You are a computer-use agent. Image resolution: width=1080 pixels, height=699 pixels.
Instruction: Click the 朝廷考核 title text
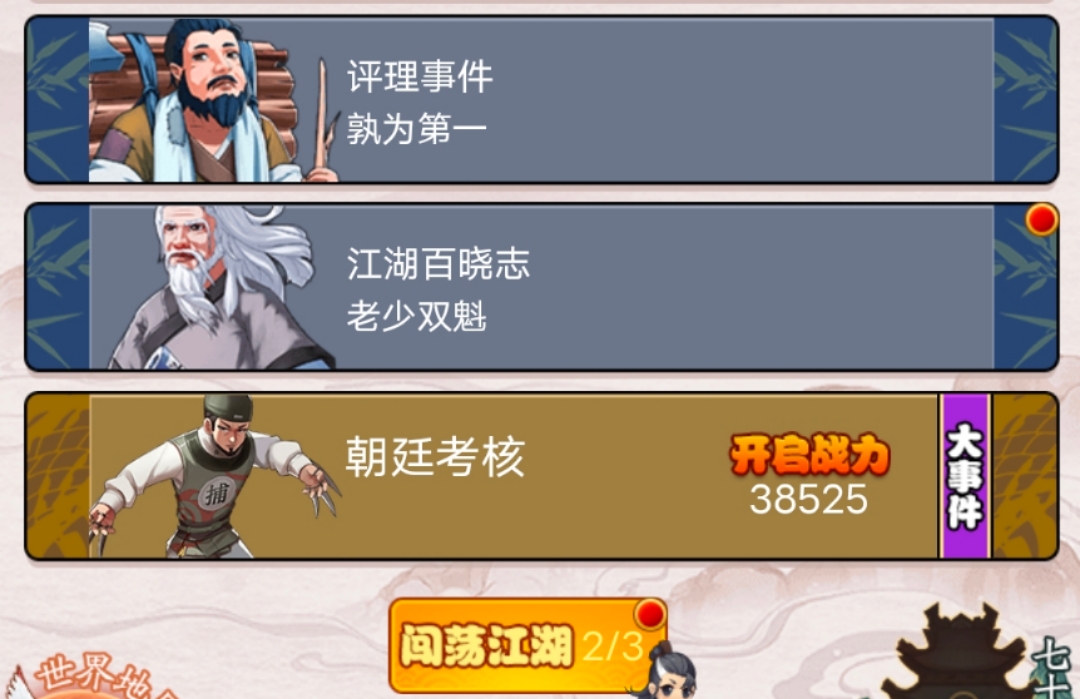pyautogui.click(x=435, y=457)
